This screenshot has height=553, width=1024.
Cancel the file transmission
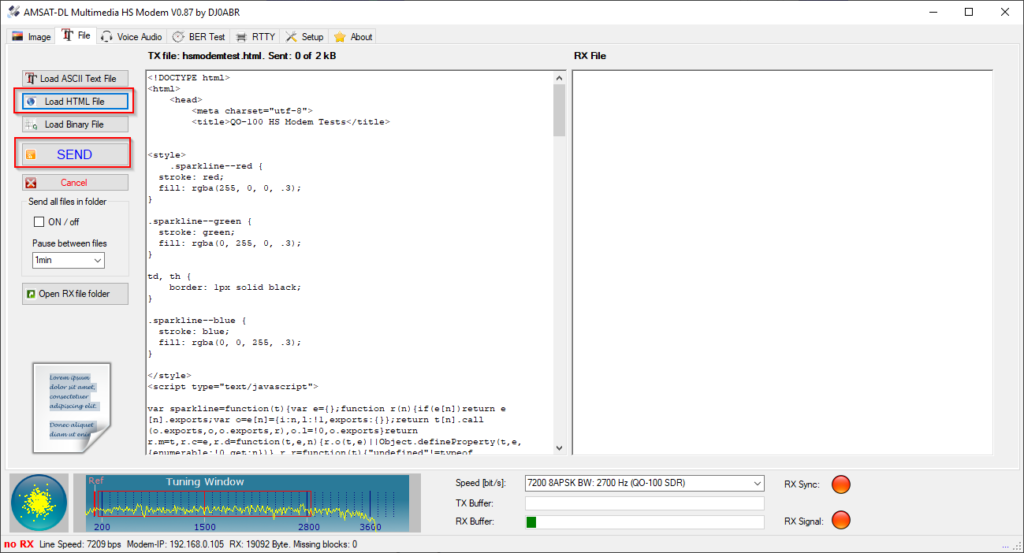[x=75, y=183]
